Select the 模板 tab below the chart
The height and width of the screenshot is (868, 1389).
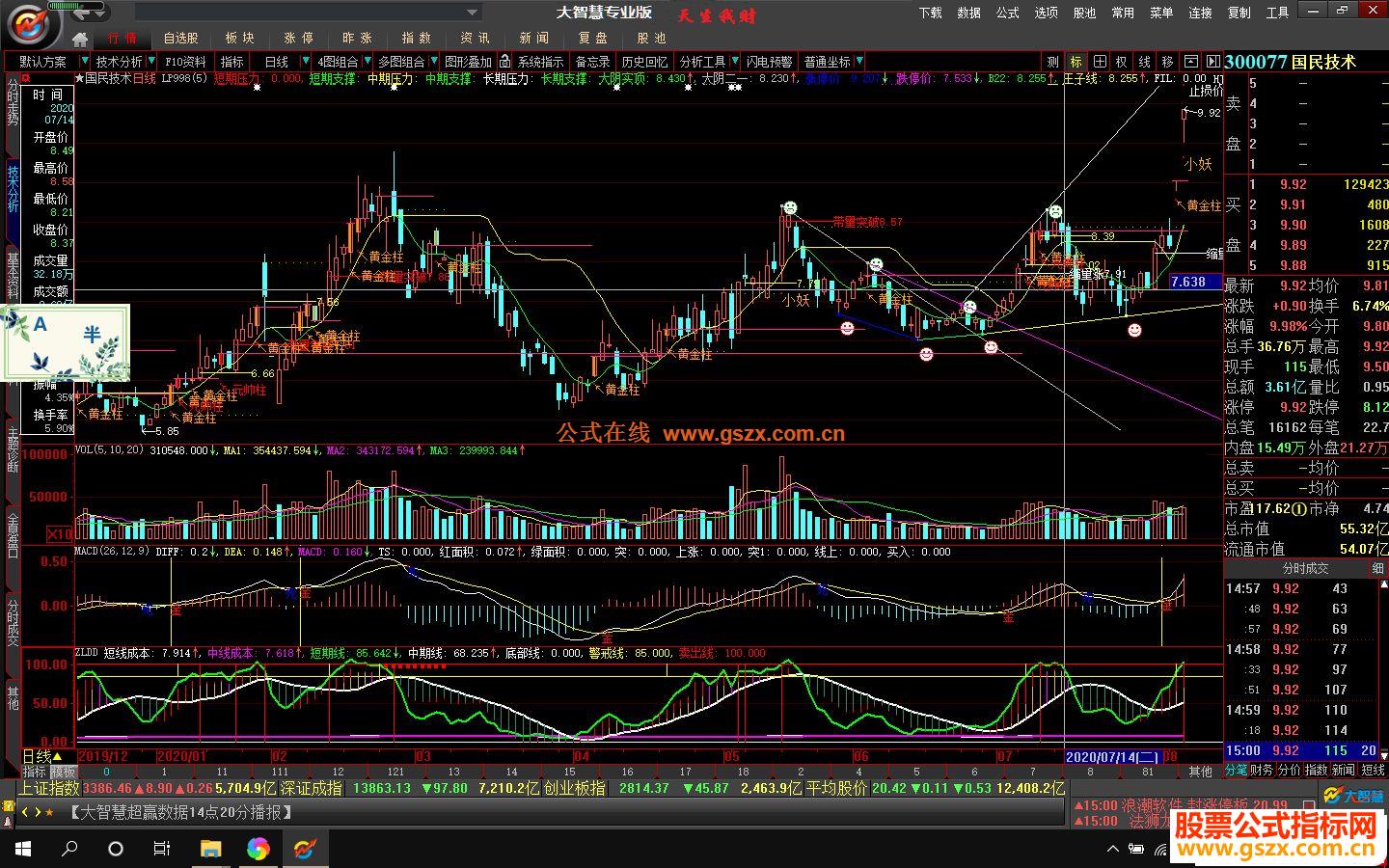tap(64, 772)
